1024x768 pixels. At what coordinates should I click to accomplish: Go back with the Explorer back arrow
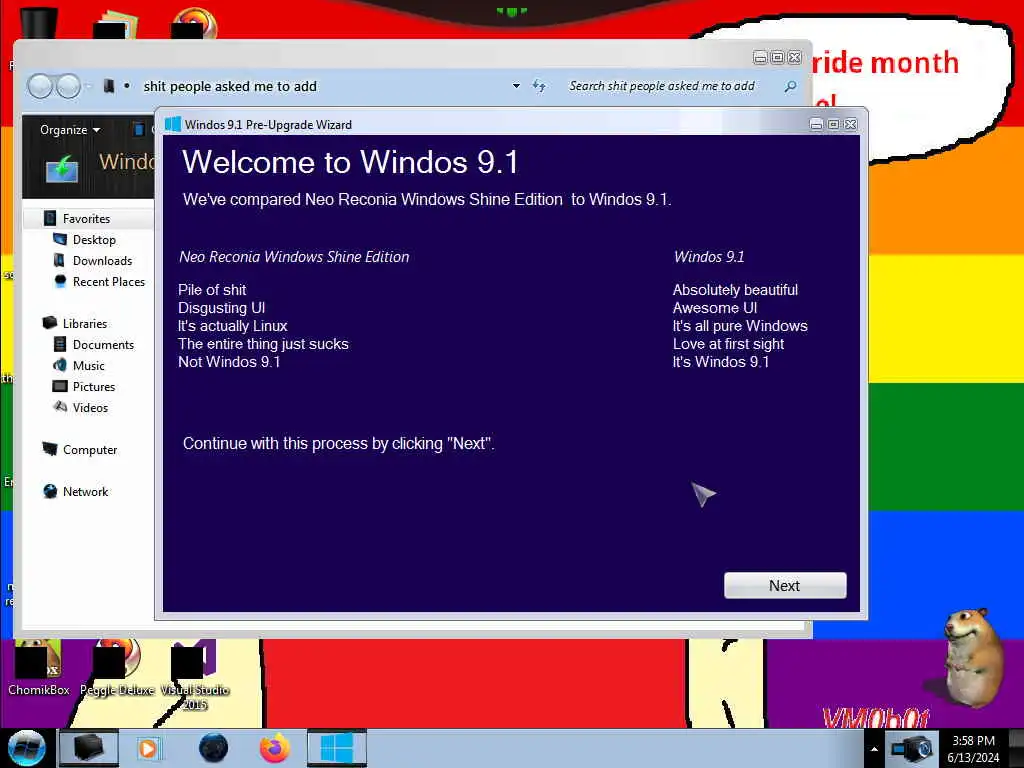40,86
